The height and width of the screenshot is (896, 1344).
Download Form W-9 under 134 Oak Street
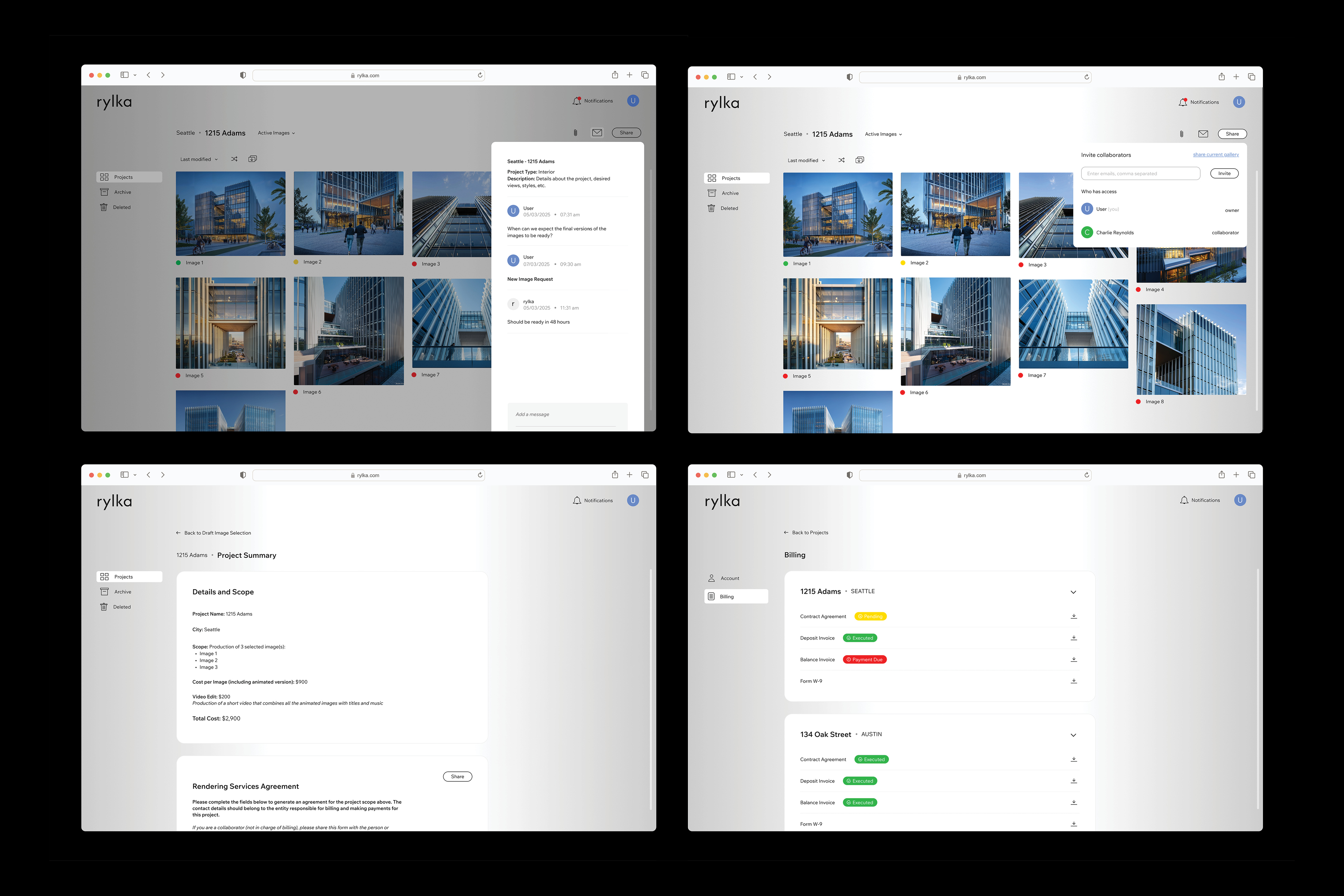coord(1074,824)
